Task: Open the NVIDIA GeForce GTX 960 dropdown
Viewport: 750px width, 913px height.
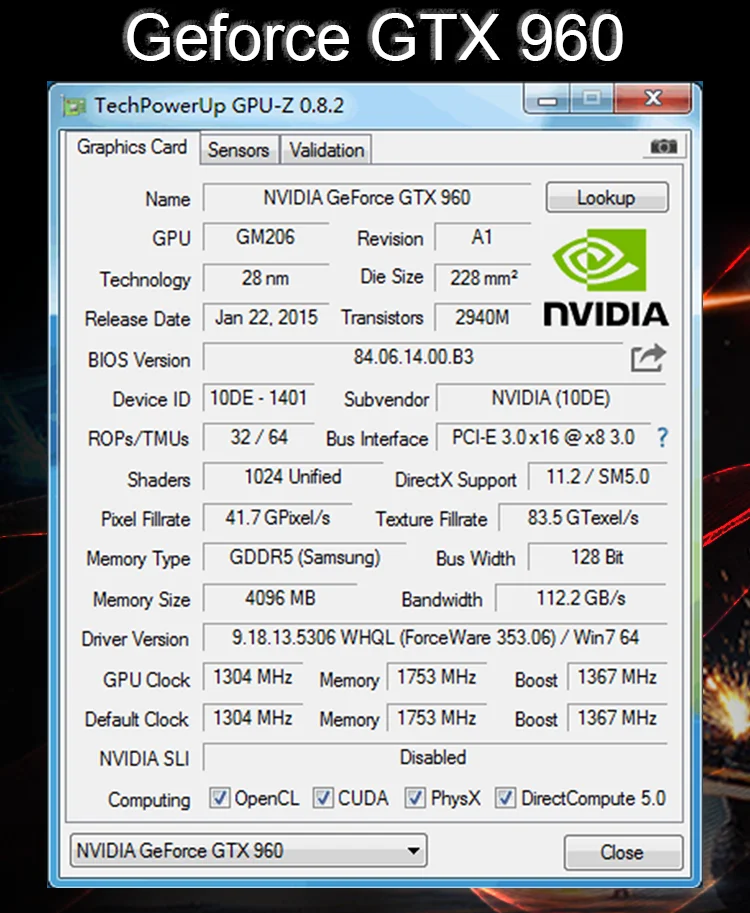Action: (x=249, y=851)
